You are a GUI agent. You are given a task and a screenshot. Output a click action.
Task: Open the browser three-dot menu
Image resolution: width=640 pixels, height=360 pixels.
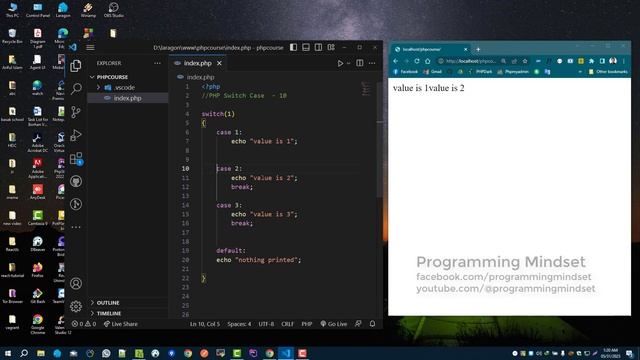(624, 61)
